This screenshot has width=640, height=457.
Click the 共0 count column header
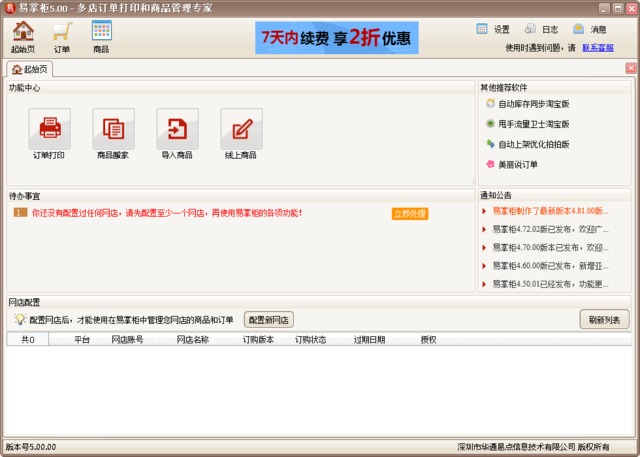[x=28, y=339]
